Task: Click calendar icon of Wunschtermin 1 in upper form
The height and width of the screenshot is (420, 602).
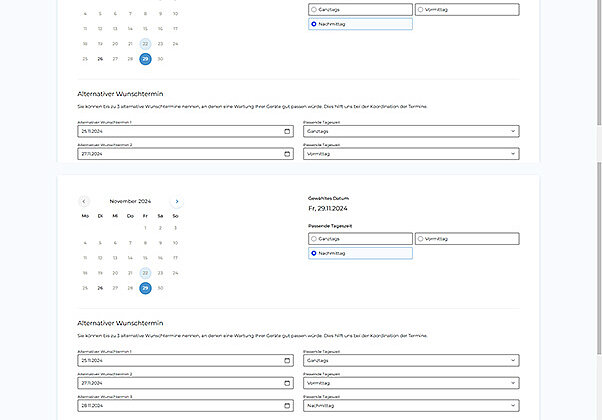Action: (x=287, y=131)
